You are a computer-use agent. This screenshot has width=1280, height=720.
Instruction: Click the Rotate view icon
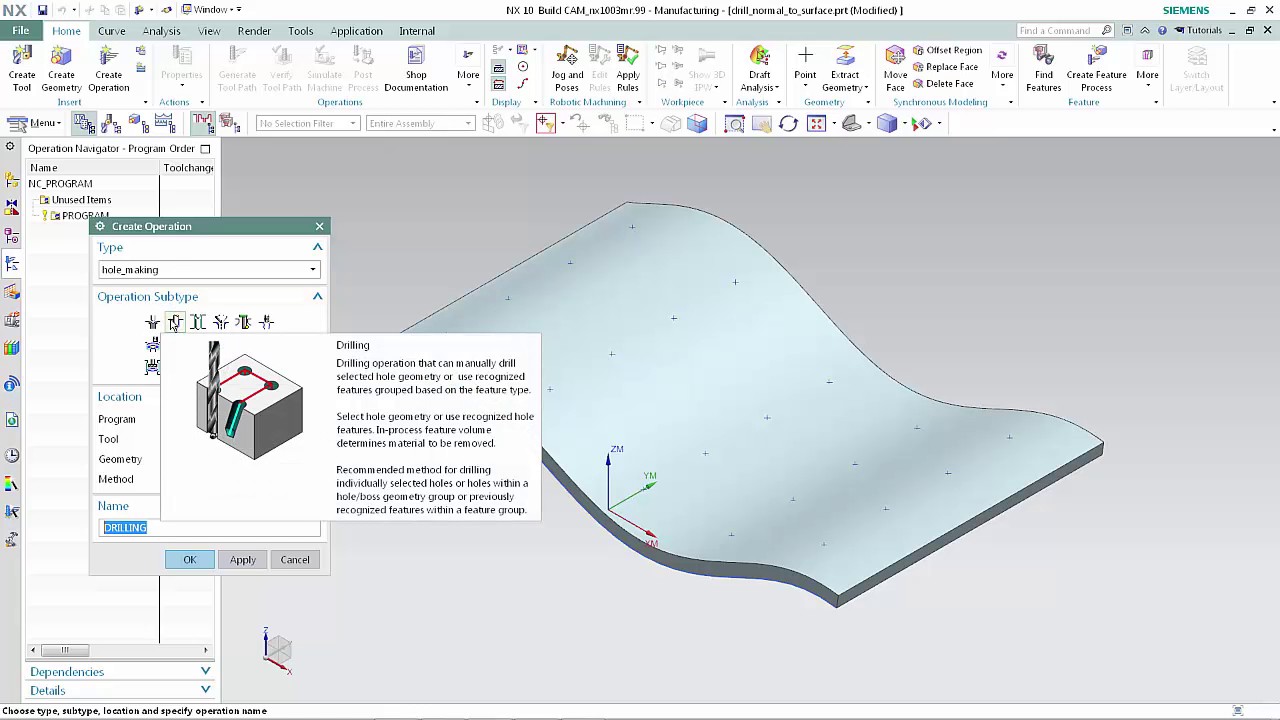tap(788, 124)
